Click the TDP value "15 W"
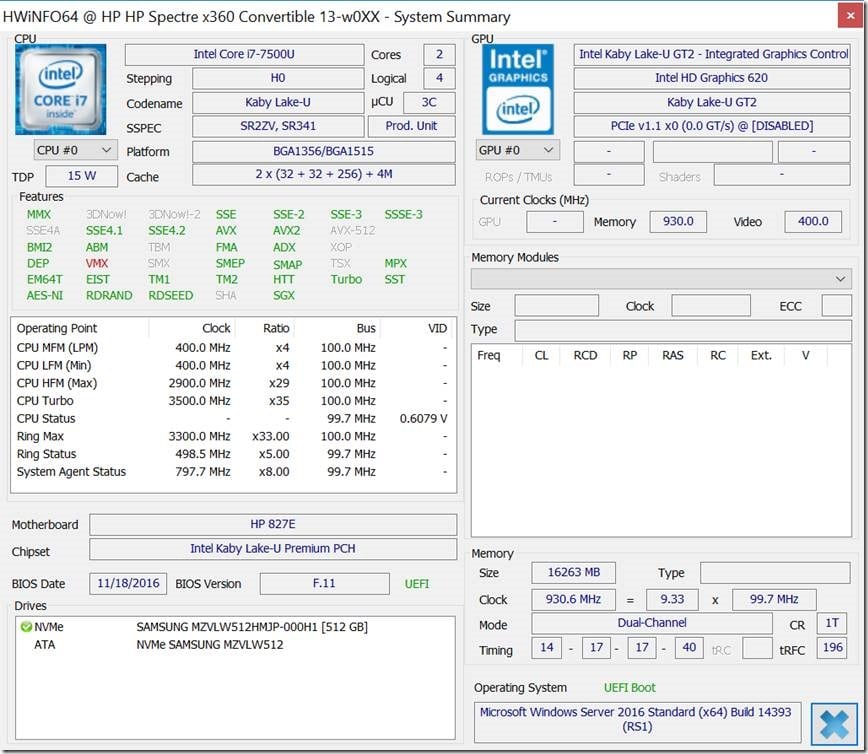868x754 pixels. click(81, 176)
